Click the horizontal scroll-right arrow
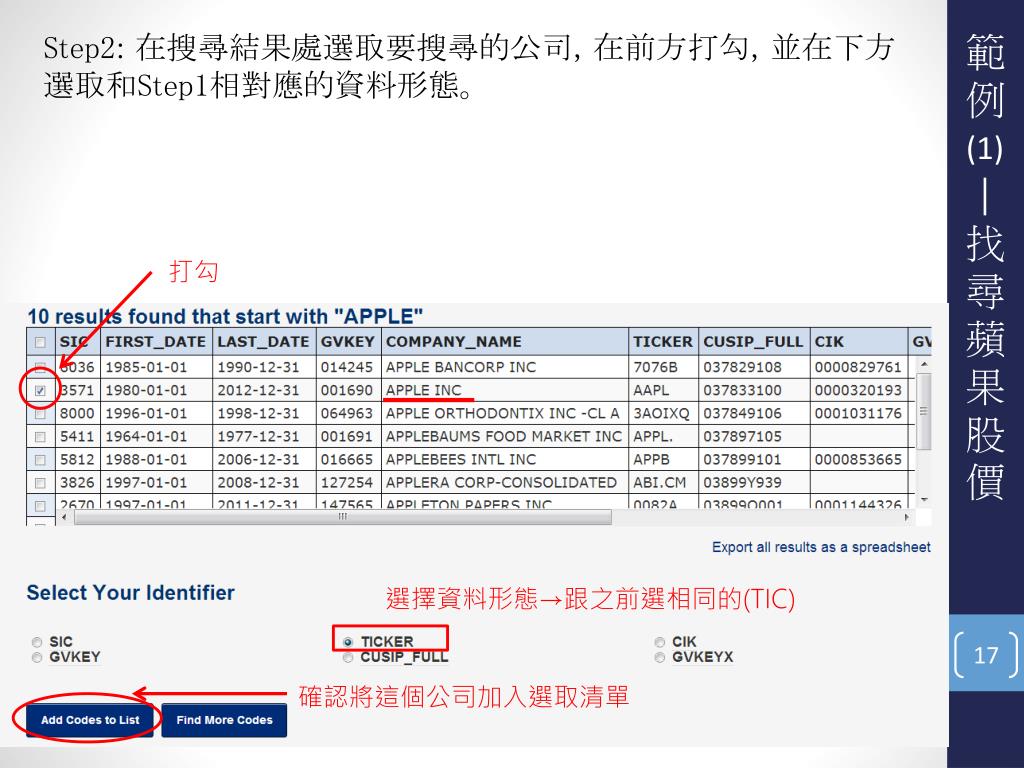This screenshot has width=1024, height=768. (x=906, y=517)
